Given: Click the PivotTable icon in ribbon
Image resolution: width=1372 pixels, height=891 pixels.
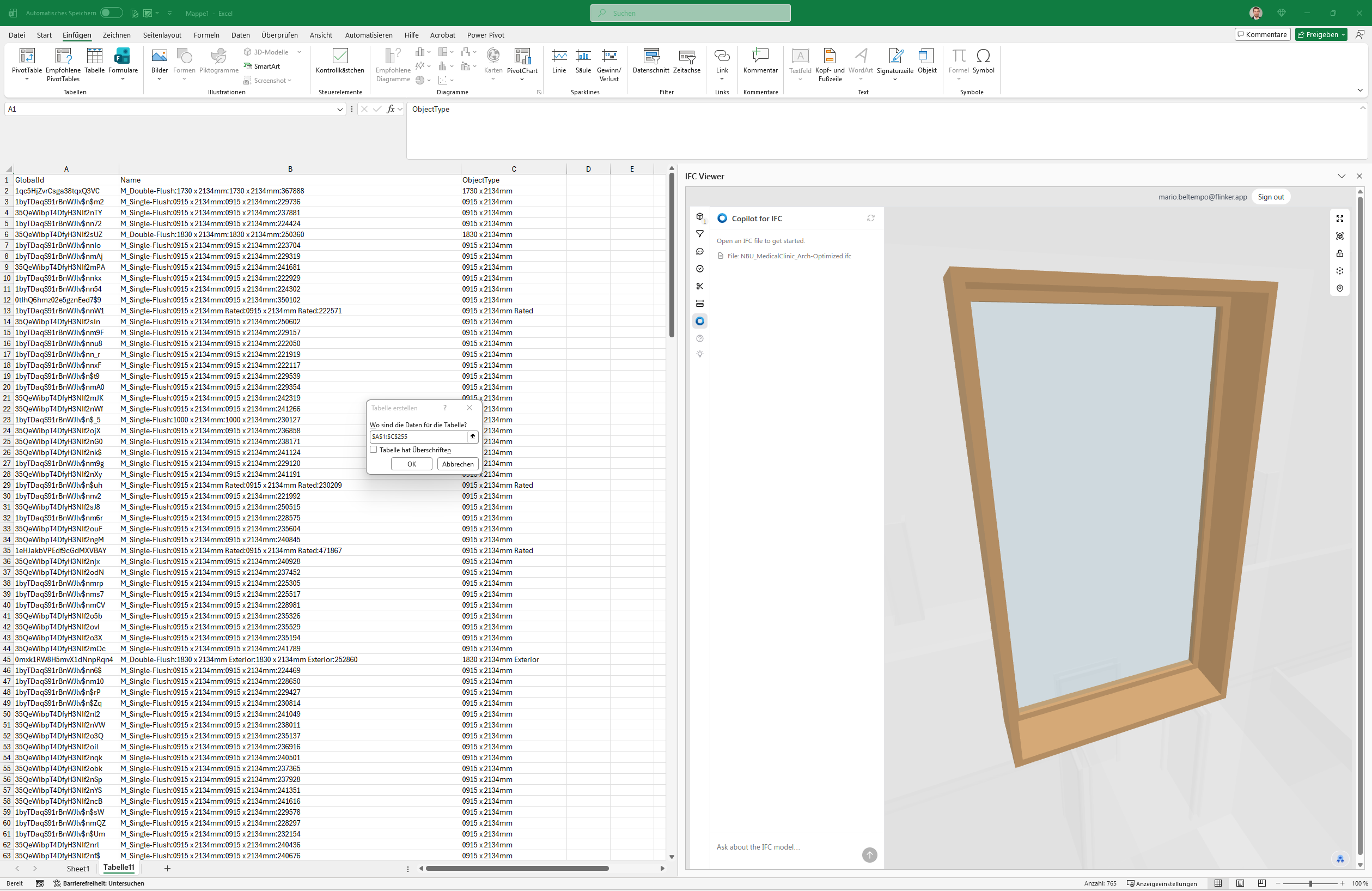Looking at the screenshot, I should point(27,57).
